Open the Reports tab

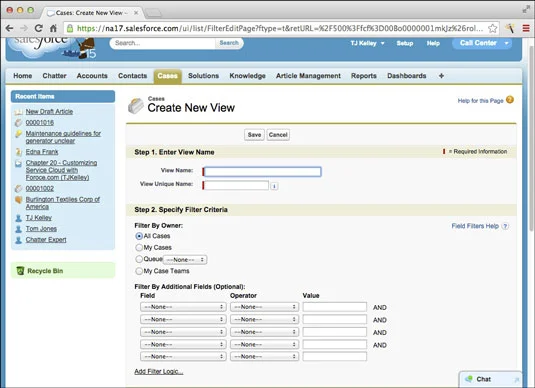[x=364, y=76]
